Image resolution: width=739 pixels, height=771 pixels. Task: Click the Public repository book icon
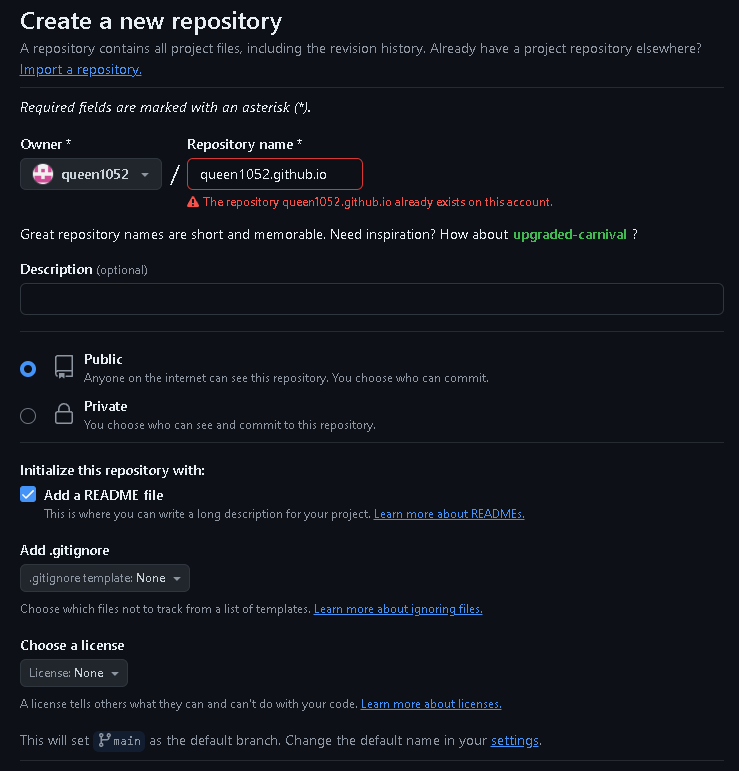64,367
